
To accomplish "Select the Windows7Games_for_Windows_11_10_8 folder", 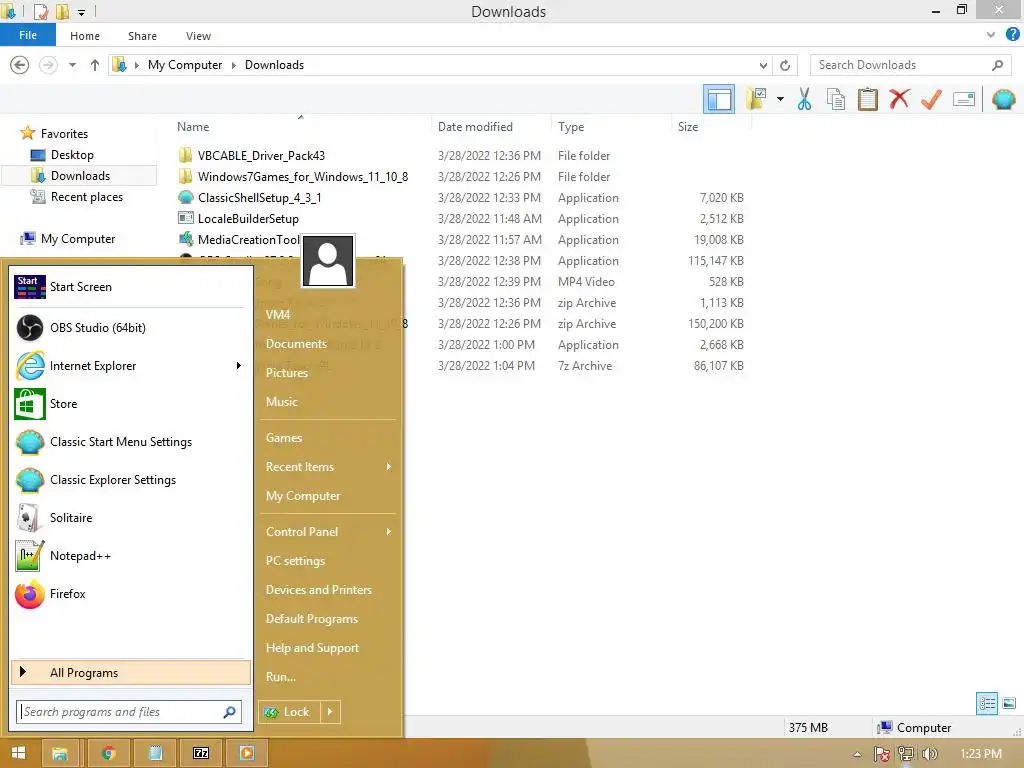I will [x=302, y=176].
